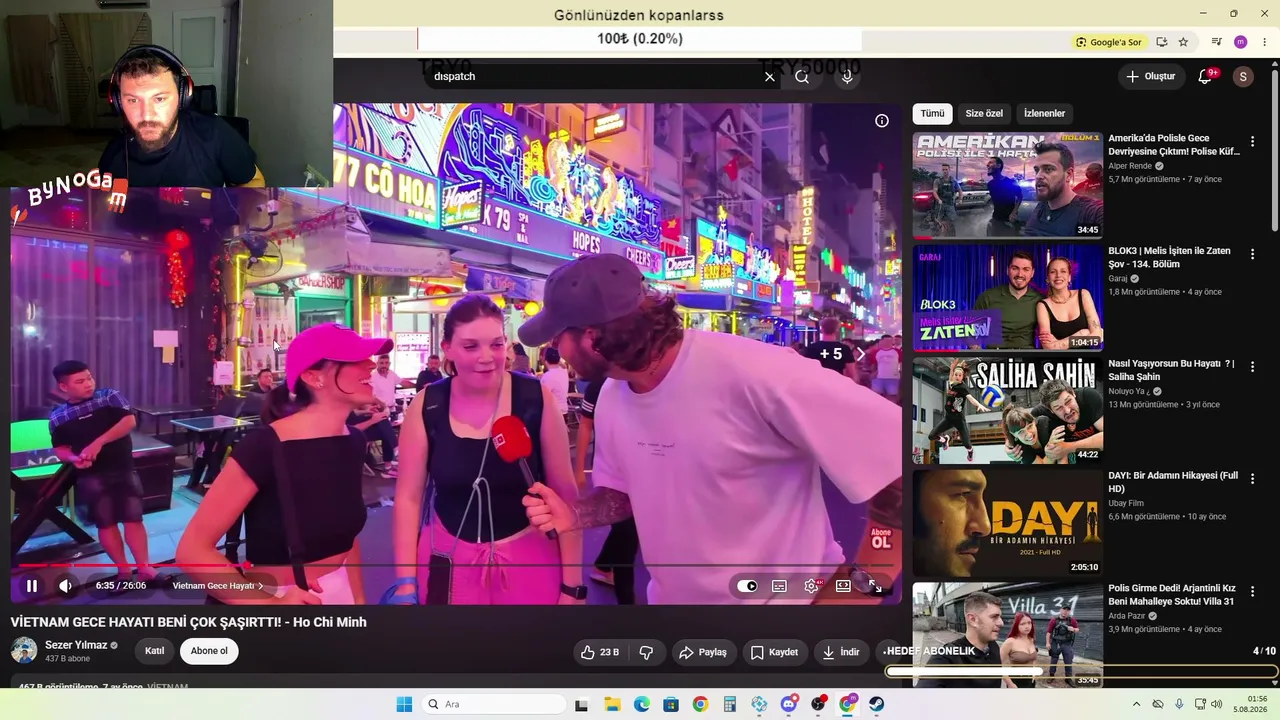The width and height of the screenshot is (1280, 720).
Task: Seek on the red video progress bar
Action: [455, 566]
